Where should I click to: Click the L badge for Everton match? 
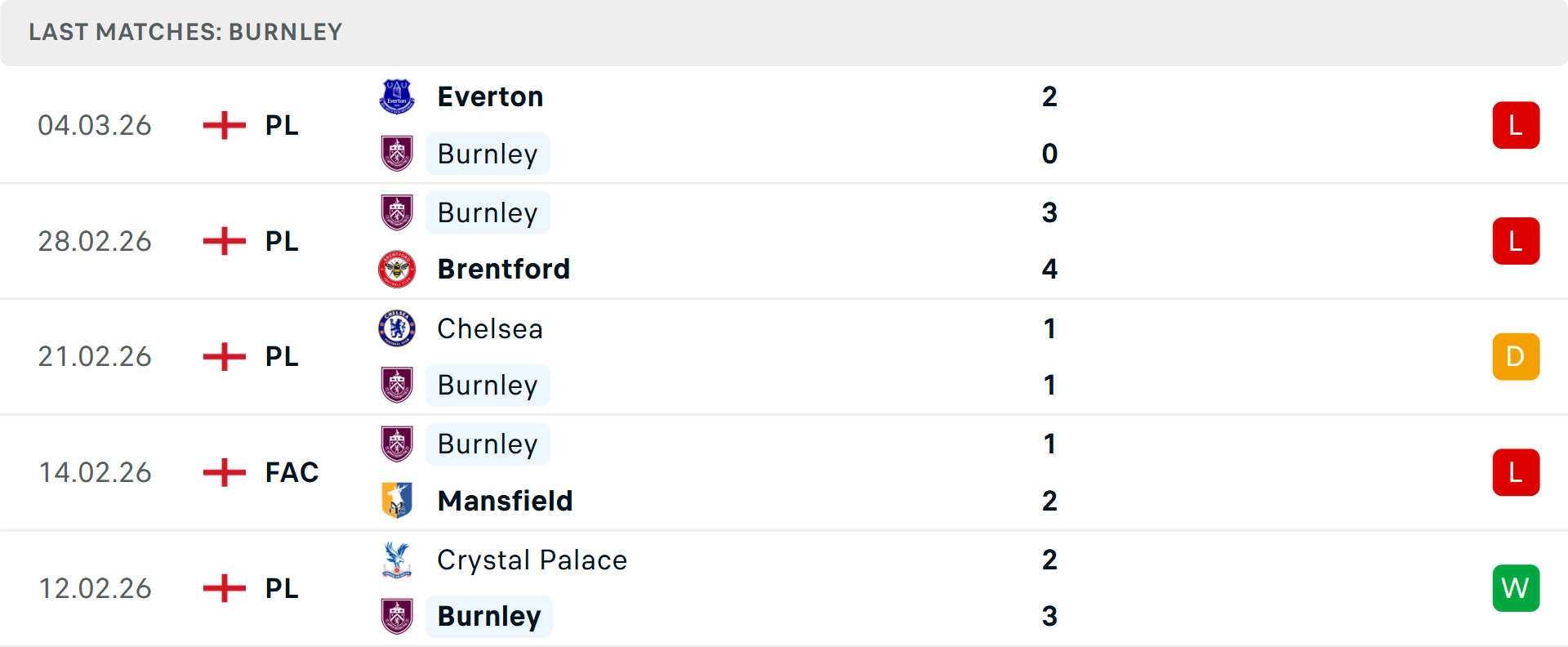click(1516, 125)
